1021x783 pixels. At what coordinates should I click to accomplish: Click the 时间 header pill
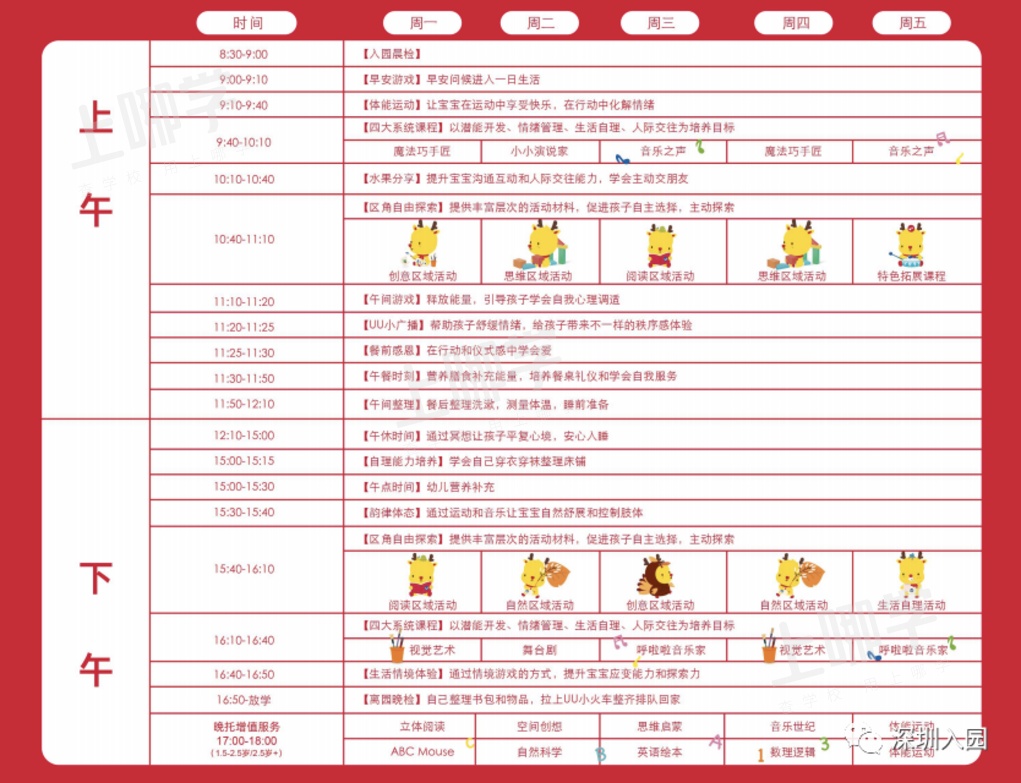click(246, 23)
